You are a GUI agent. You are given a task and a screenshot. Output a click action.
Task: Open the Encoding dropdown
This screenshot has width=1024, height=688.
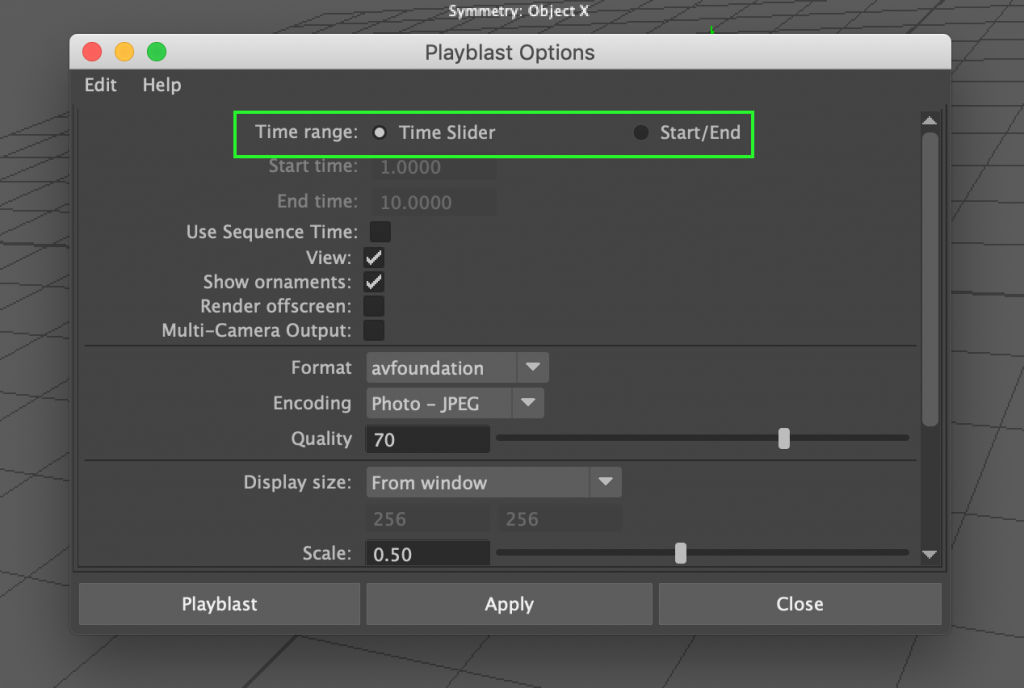(529, 403)
